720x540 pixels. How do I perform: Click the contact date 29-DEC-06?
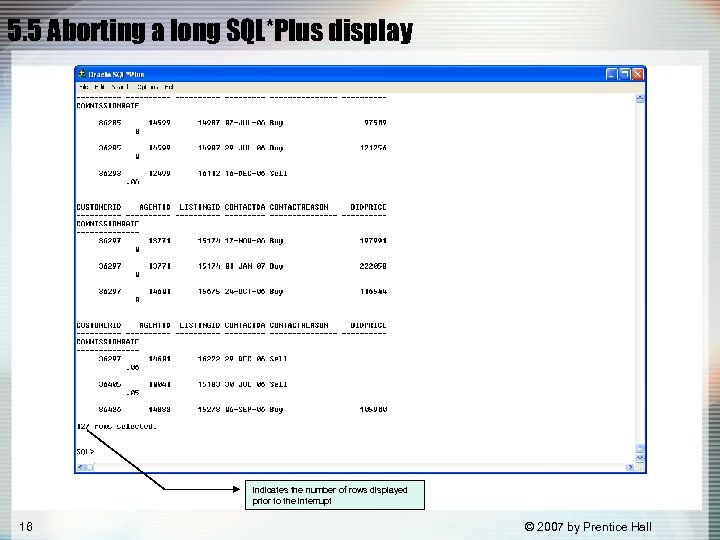(245, 359)
